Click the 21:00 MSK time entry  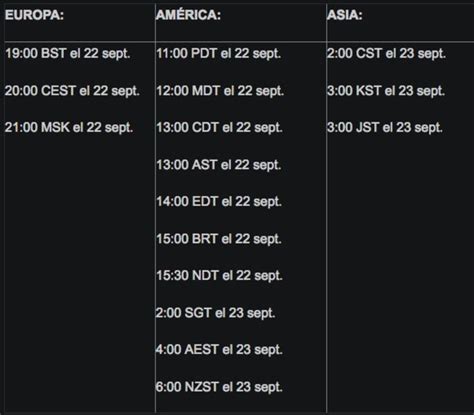(69, 128)
